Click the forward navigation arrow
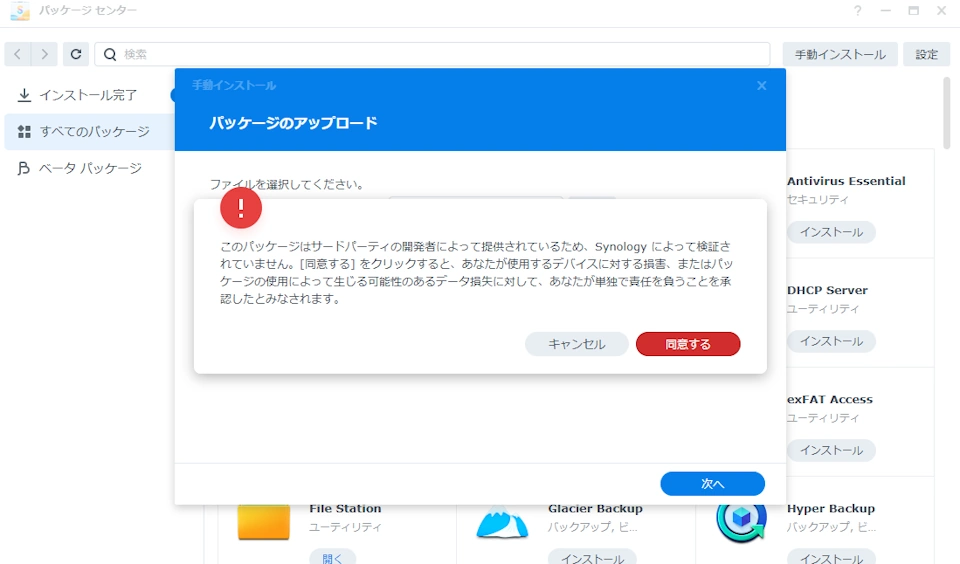This screenshot has height=564, width=960. point(44,55)
